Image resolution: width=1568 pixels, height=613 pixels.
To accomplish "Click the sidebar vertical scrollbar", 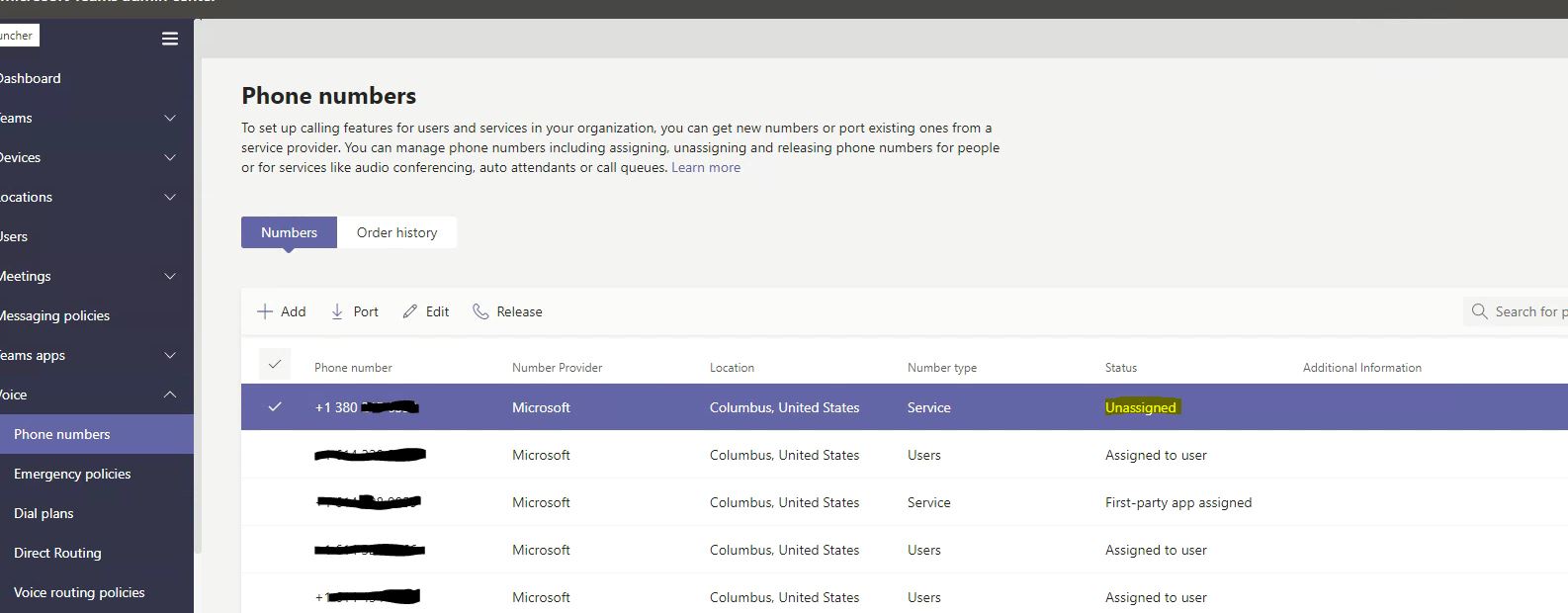I will click(198, 287).
